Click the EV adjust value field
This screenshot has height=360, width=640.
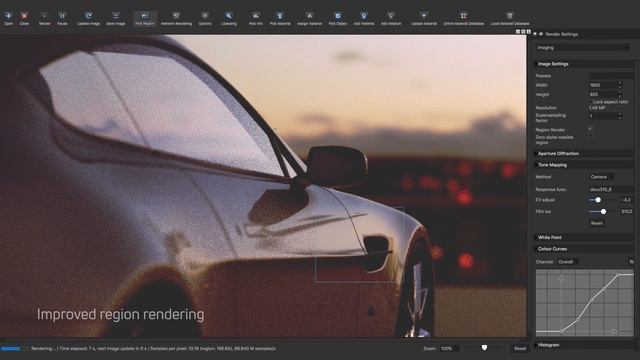[627, 200]
